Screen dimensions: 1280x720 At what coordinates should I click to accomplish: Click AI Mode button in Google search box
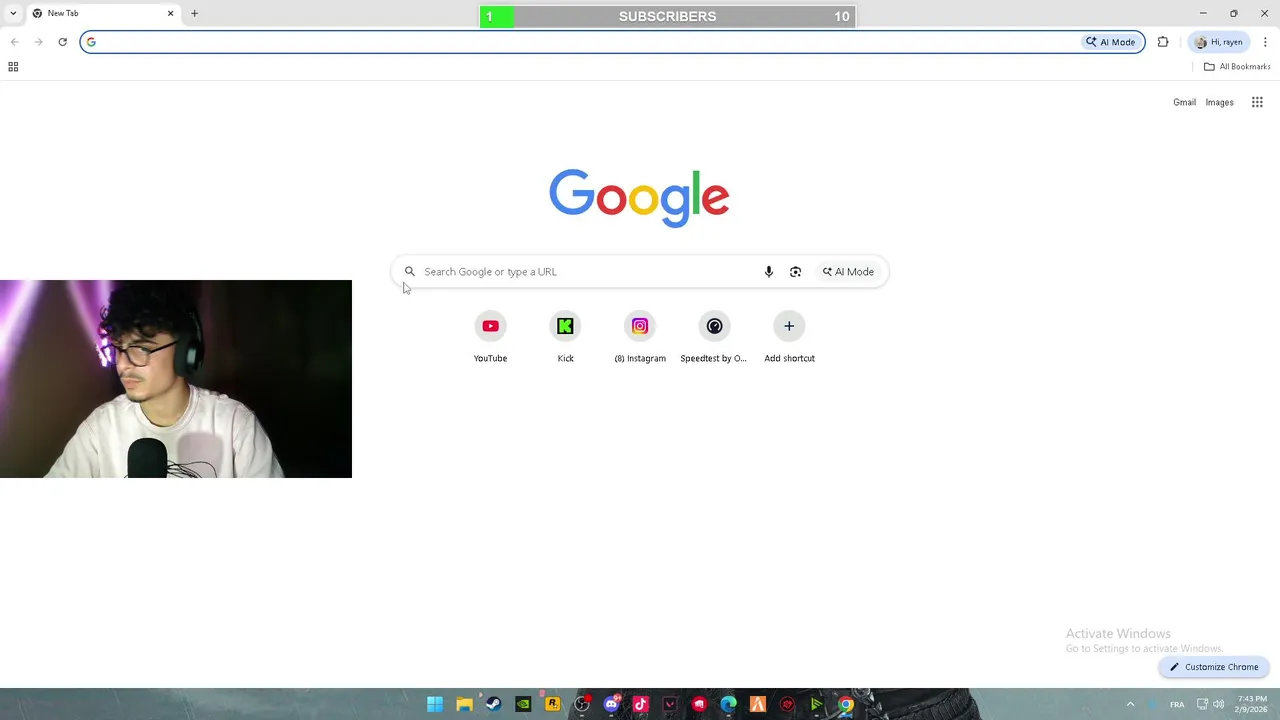(848, 272)
